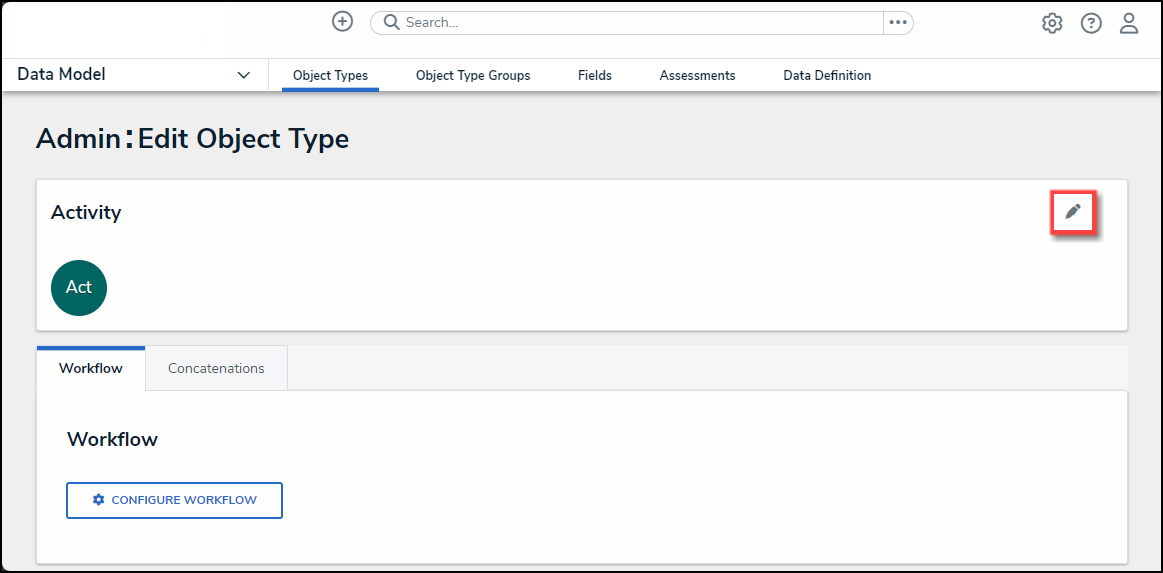Open the Object Type Groups tab
The height and width of the screenshot is (573, 1163).
tap(473, 75)
